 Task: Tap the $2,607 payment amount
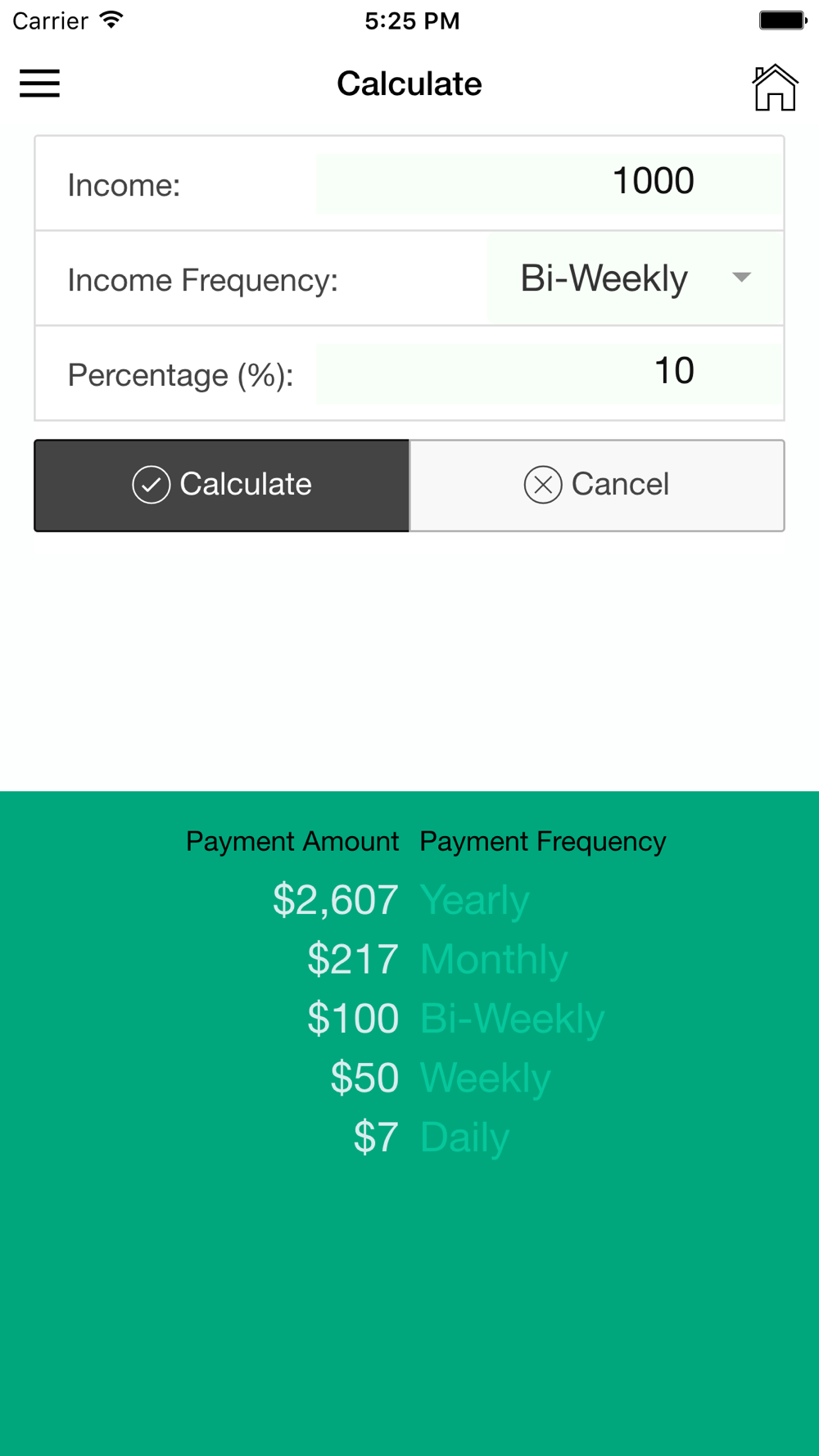[336, 900]
